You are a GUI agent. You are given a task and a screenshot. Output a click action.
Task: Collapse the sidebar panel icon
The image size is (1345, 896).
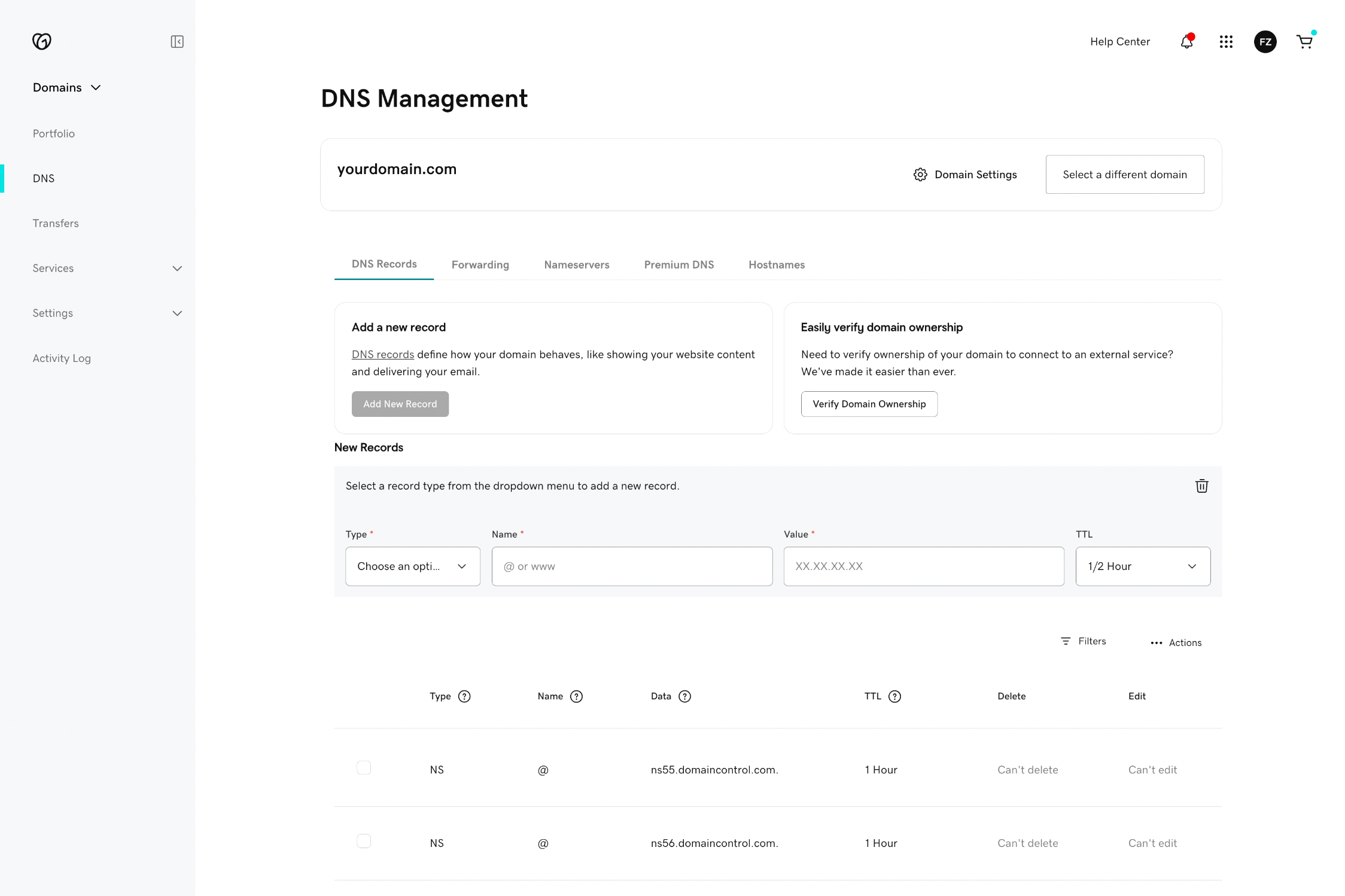point(177,41)
